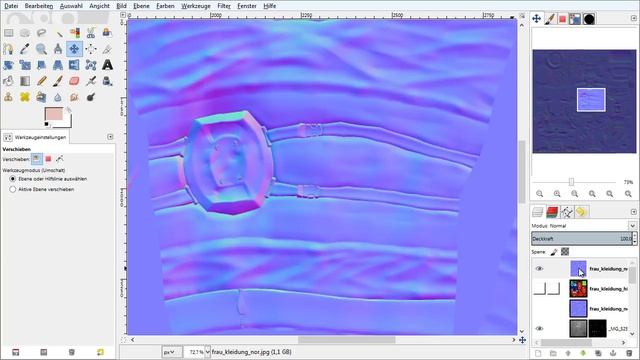Select the Paintbrush tool
Screen dimensions: 640x360
(x=58, y=81)
